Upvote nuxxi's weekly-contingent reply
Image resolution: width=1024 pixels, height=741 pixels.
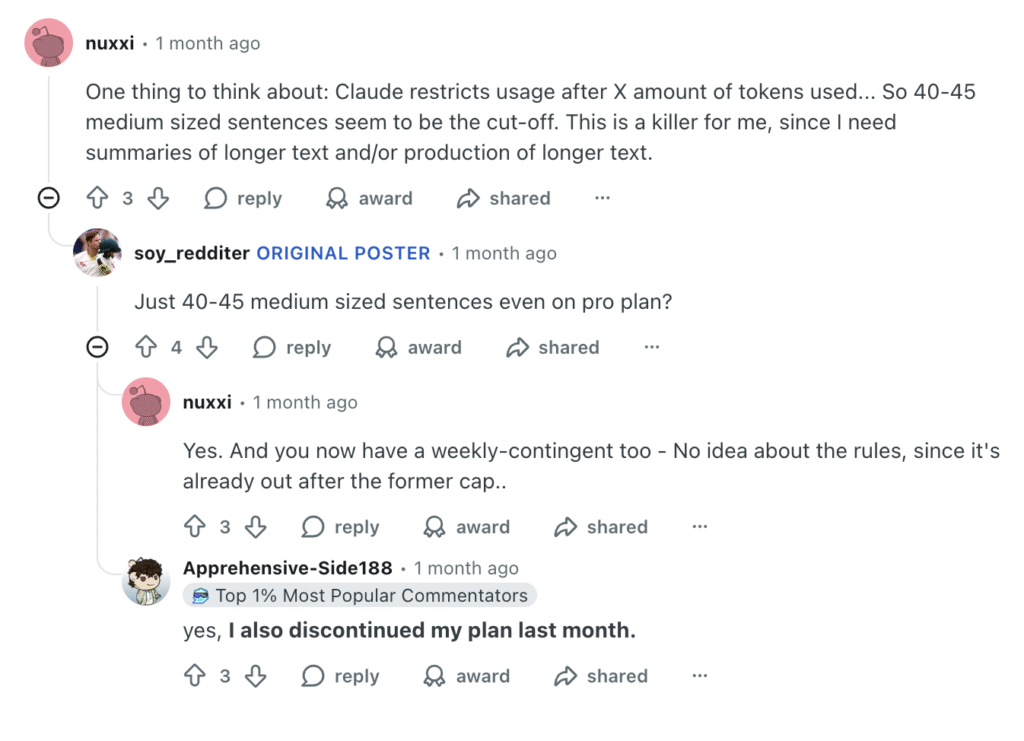[x=195, y=526]
